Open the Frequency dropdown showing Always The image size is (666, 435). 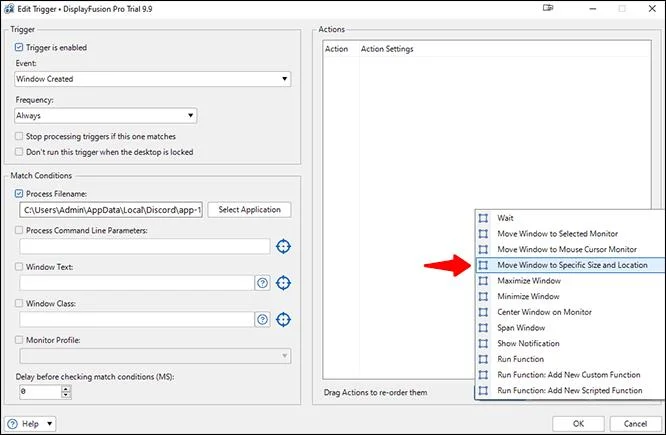tap(106, 116)
